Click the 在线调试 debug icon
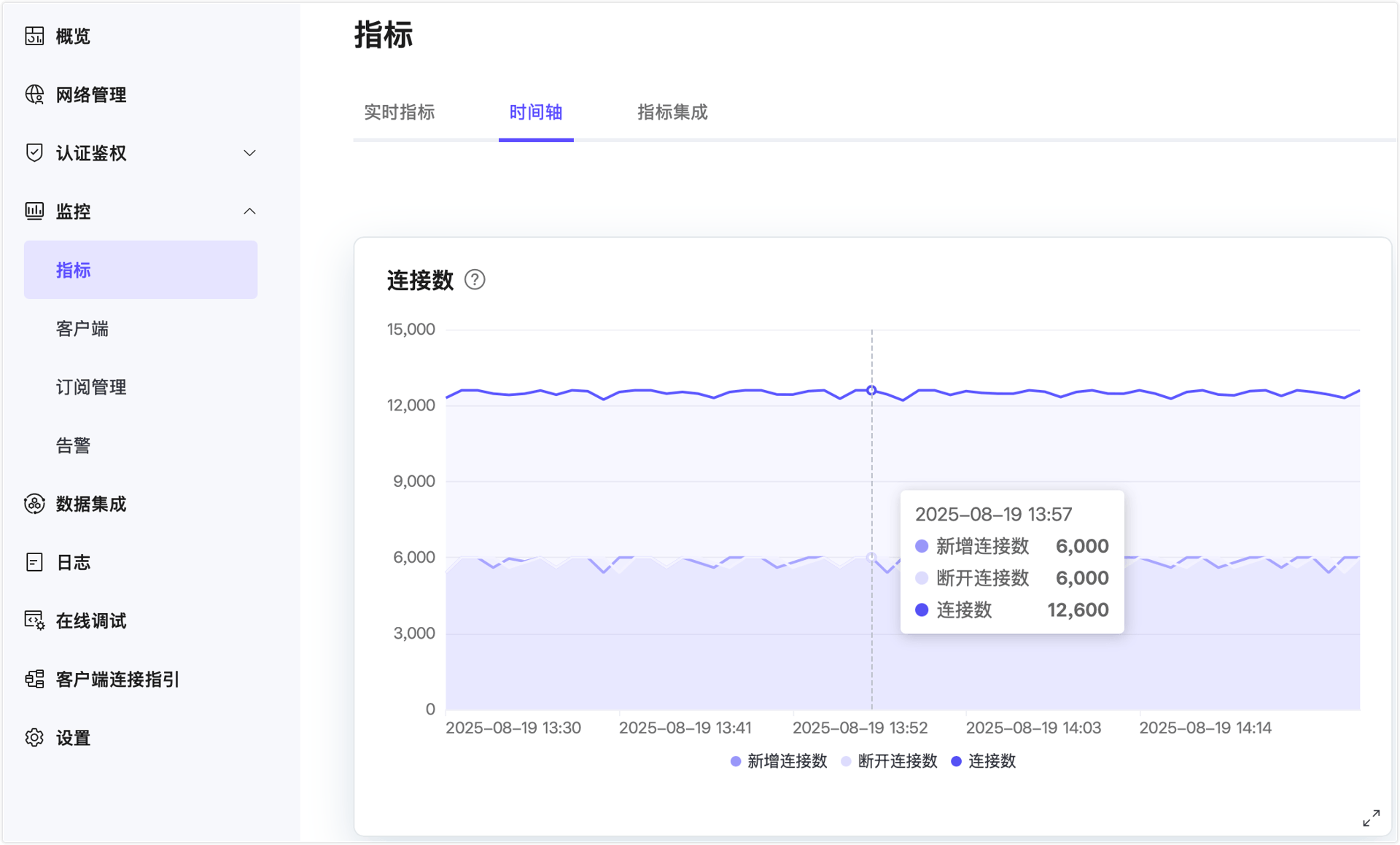The width and height of the screenshot is (1400, 845). [x=34, y=620]
